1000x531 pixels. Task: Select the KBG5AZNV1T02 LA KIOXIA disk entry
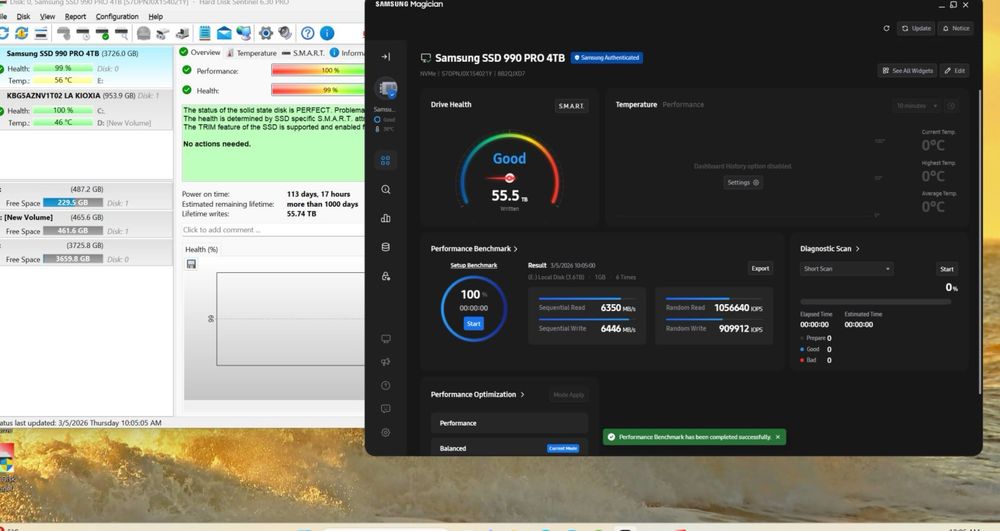pos(86,109)
